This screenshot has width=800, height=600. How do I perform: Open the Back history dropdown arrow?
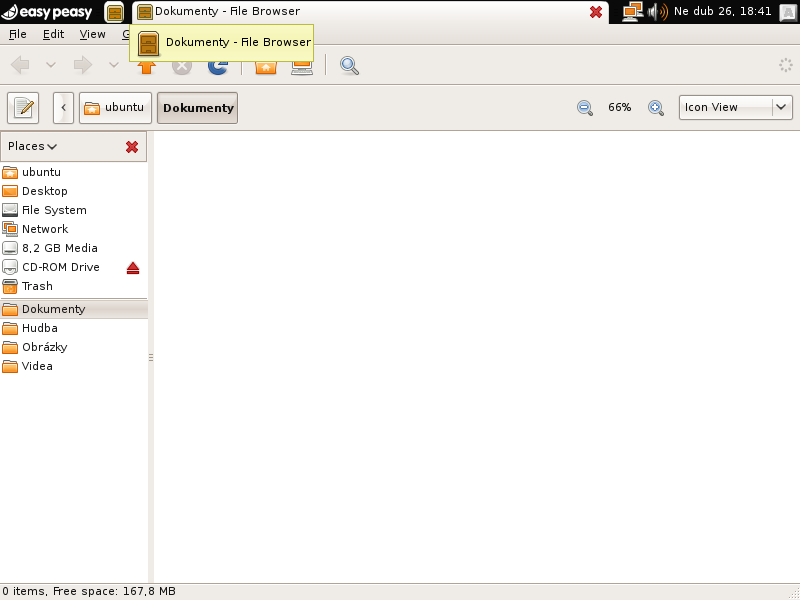tap(51, 65)
